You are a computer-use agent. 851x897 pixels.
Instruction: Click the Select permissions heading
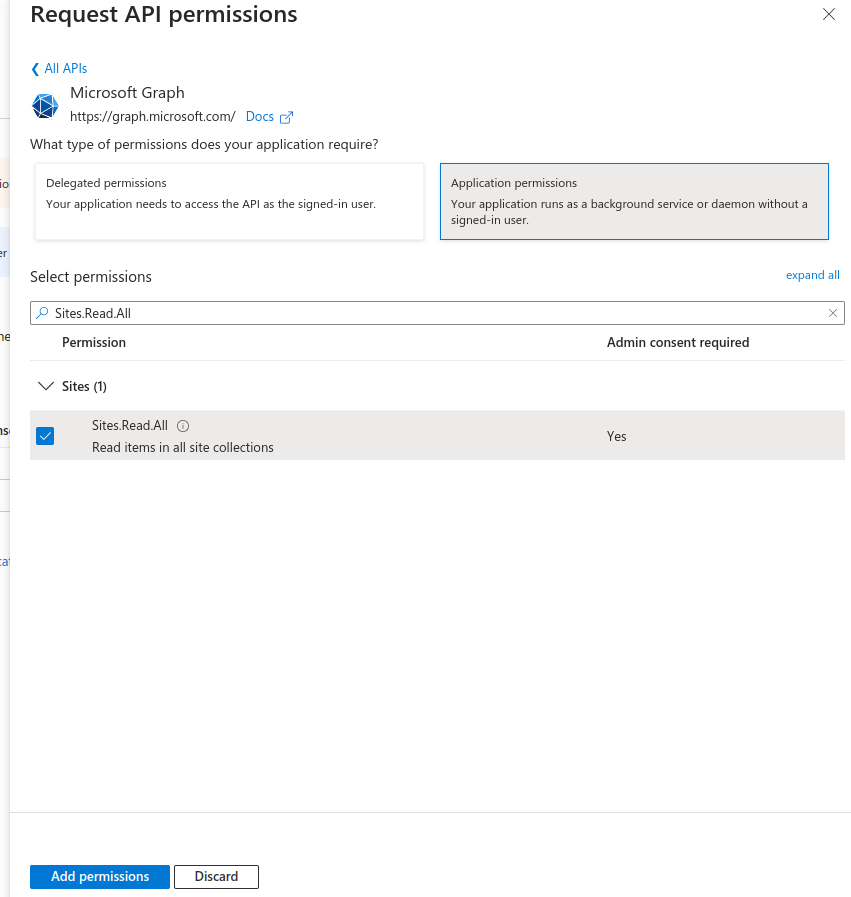91,277
